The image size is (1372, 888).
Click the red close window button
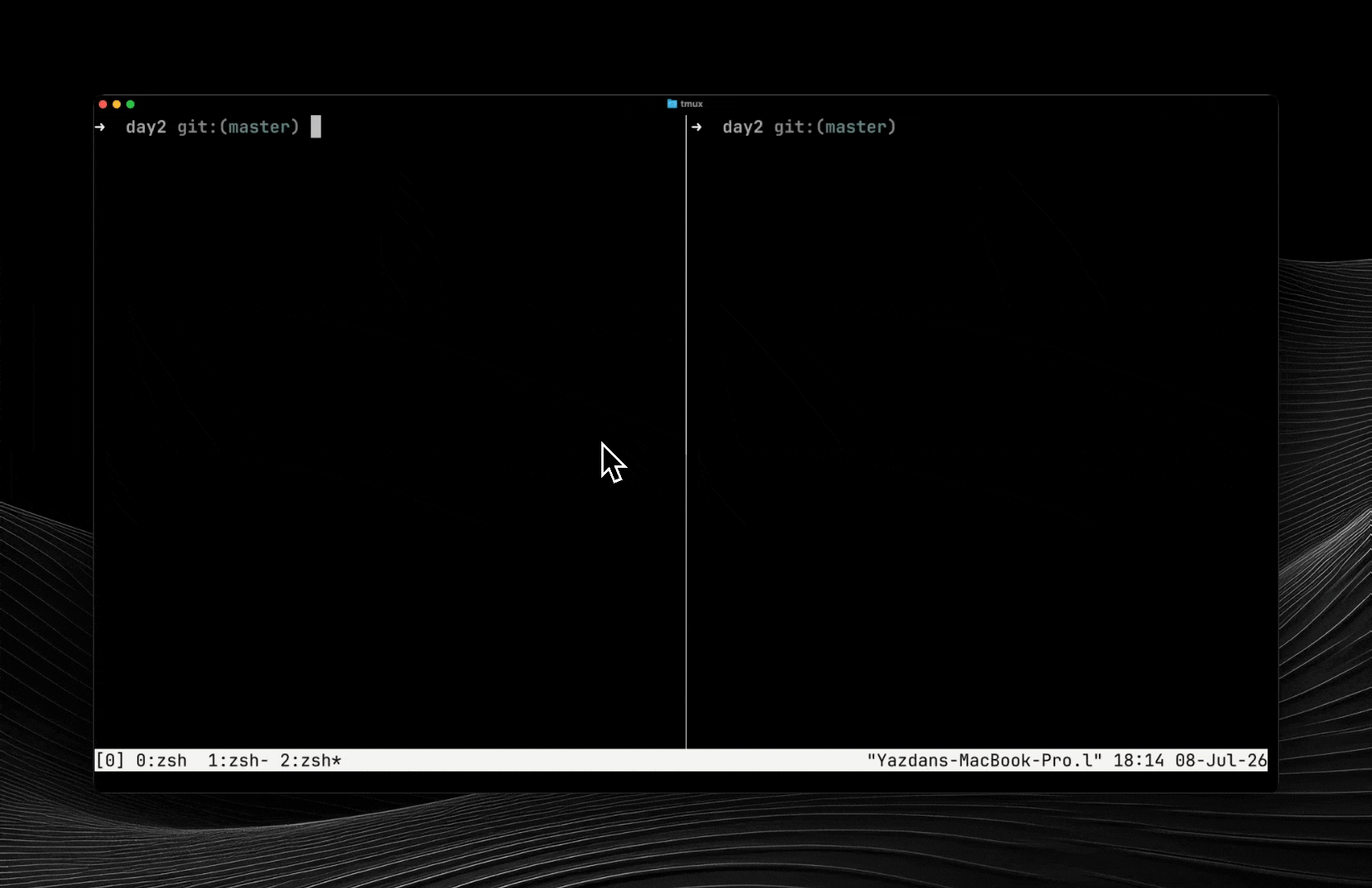tap(103, 104)
